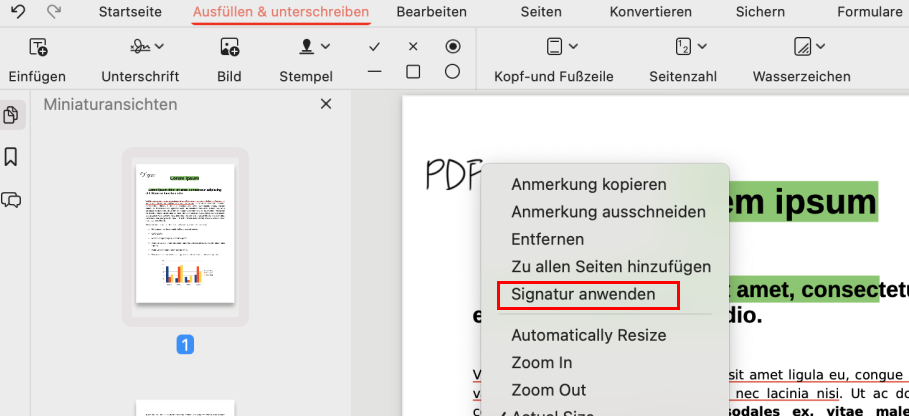Open the comments sidebar panel

click(x=11, y=200)
